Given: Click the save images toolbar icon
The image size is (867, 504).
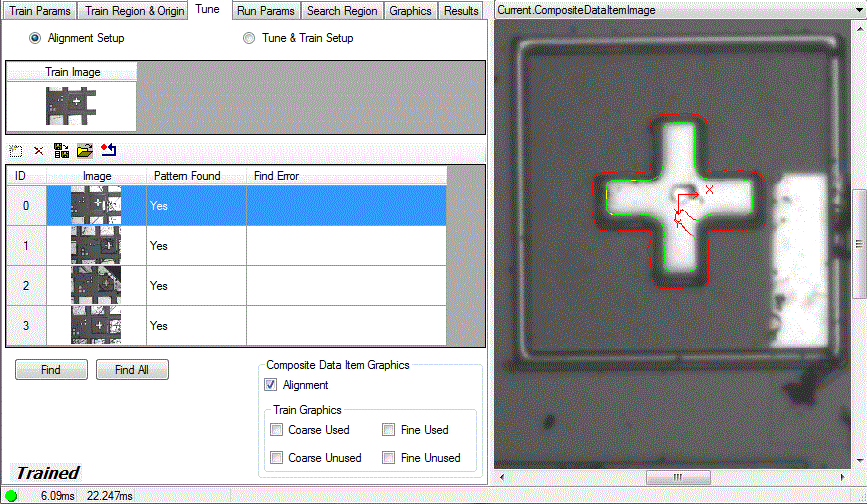Looking at the screenshot, I should (61, 151).
